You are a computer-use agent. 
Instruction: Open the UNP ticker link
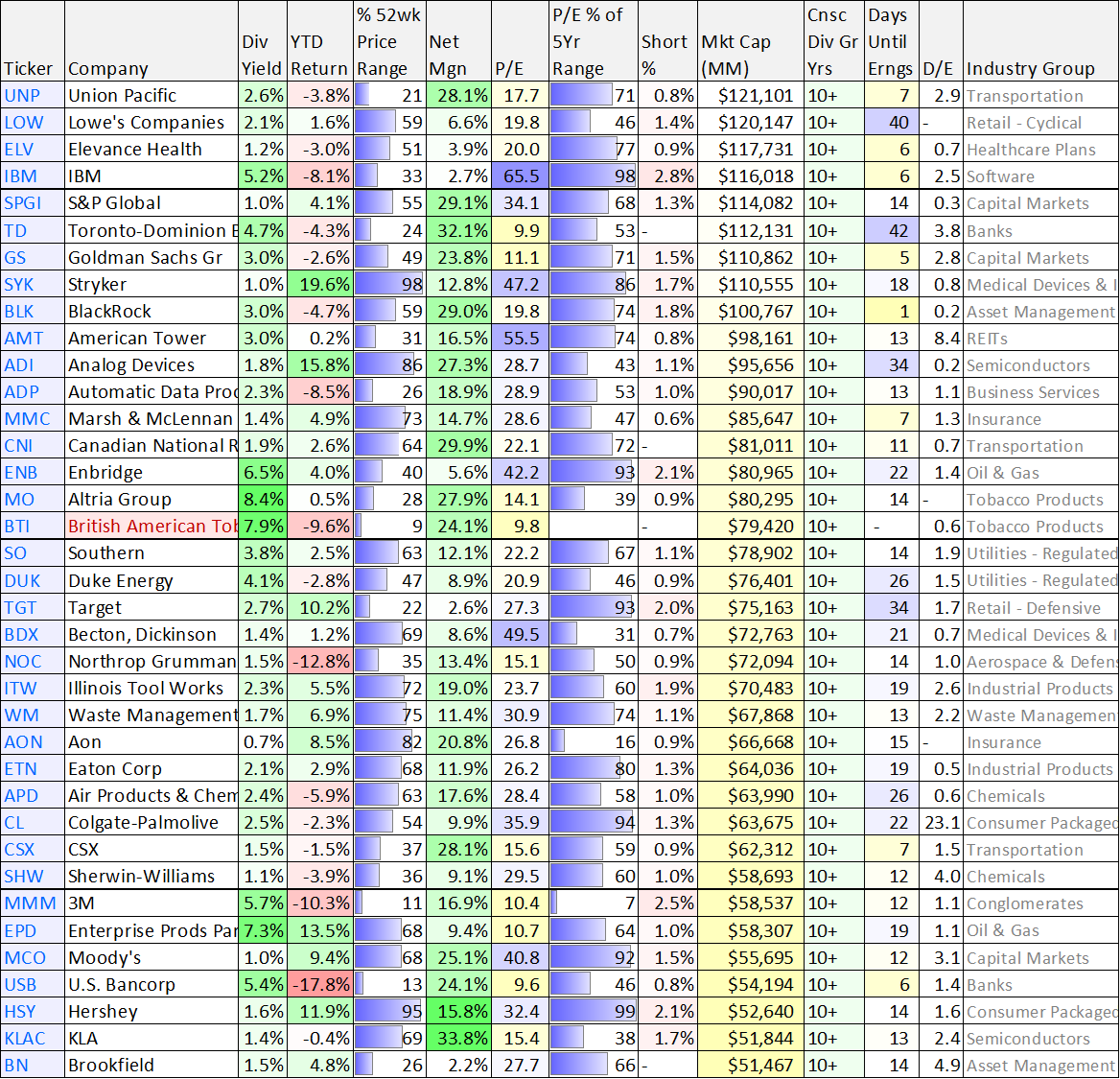22,96
